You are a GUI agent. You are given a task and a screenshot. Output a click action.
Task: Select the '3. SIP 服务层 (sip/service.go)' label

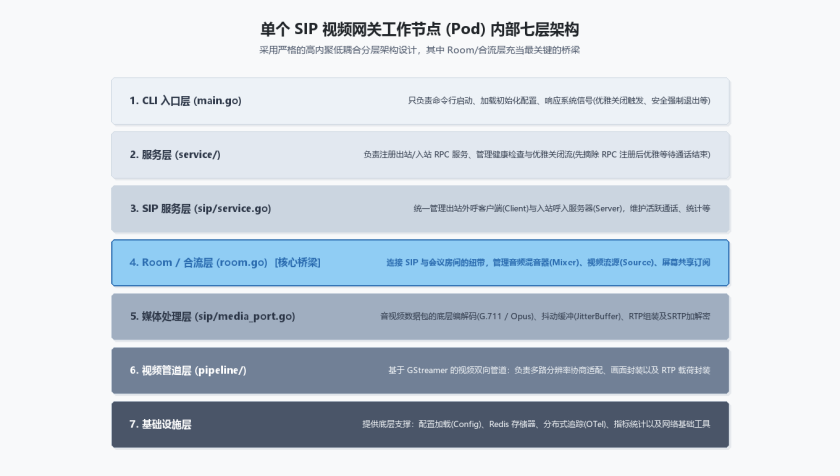(x=200, y=209)
